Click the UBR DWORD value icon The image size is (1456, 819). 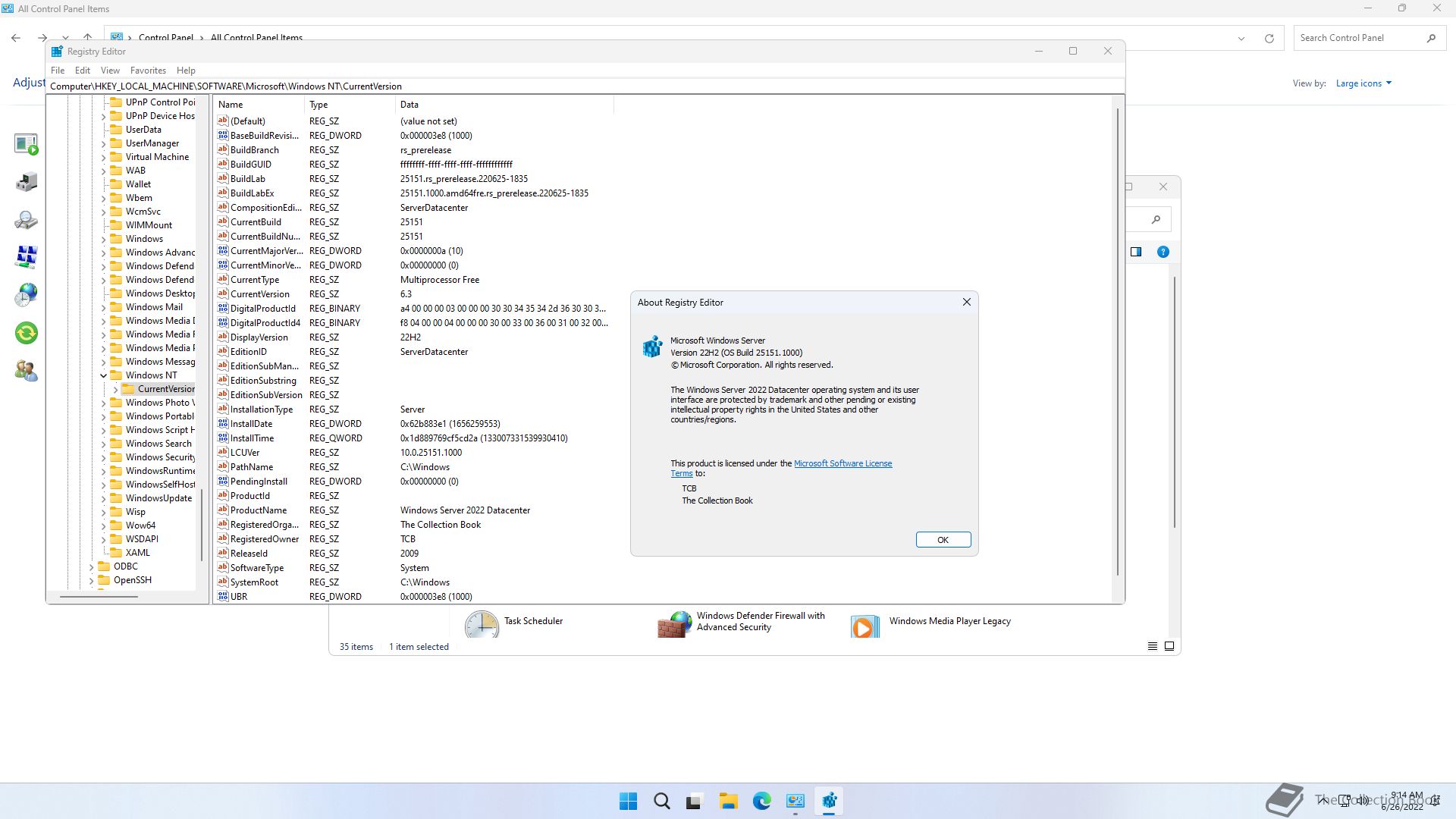223,597
